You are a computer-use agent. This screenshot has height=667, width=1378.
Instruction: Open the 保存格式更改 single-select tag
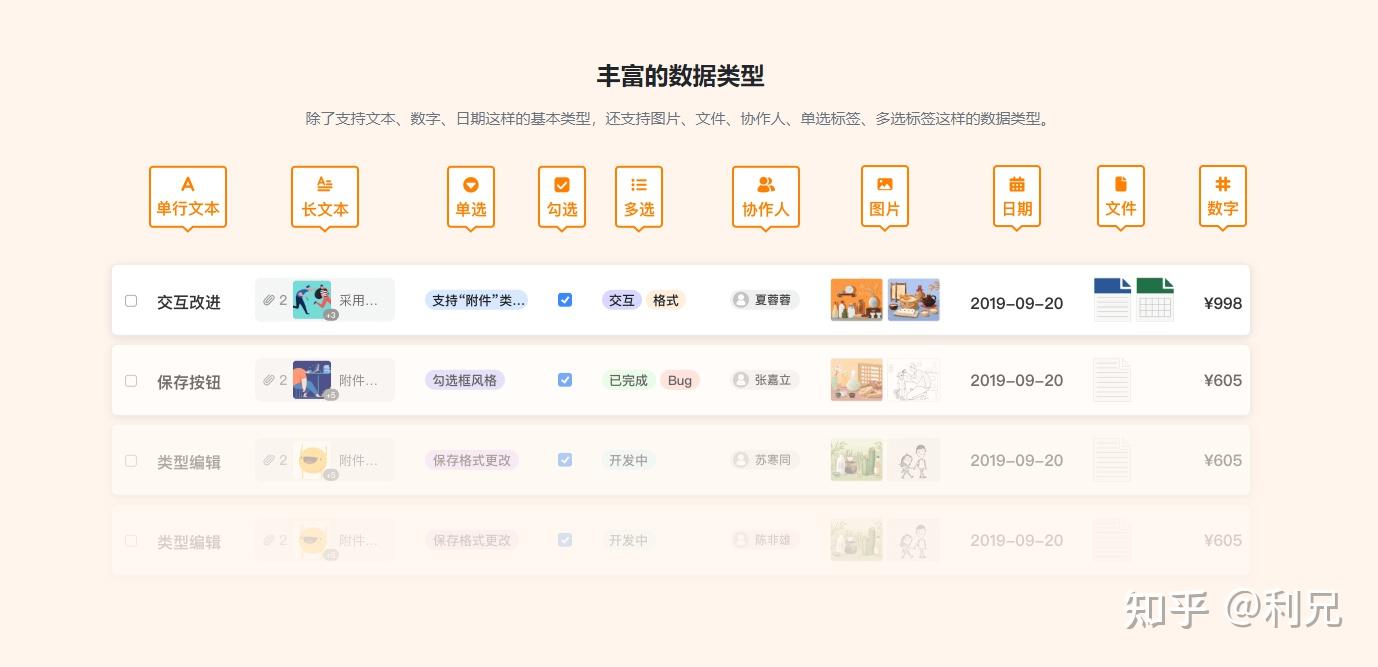471,460
